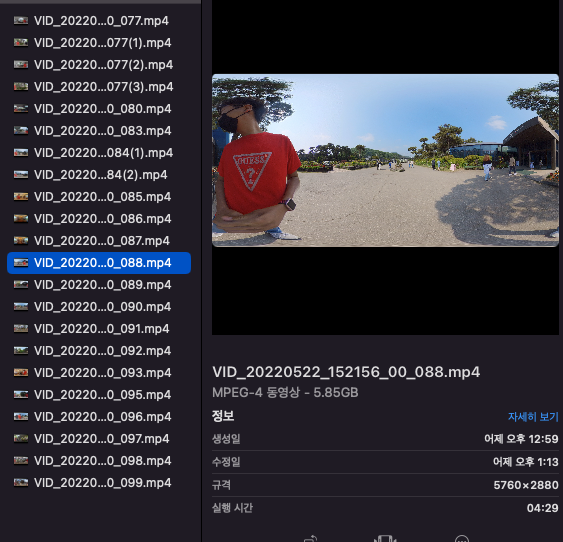Screen dimensions: 563x542
Task: Click the Rotate Left quick action icon
Action: coord(310,538)
